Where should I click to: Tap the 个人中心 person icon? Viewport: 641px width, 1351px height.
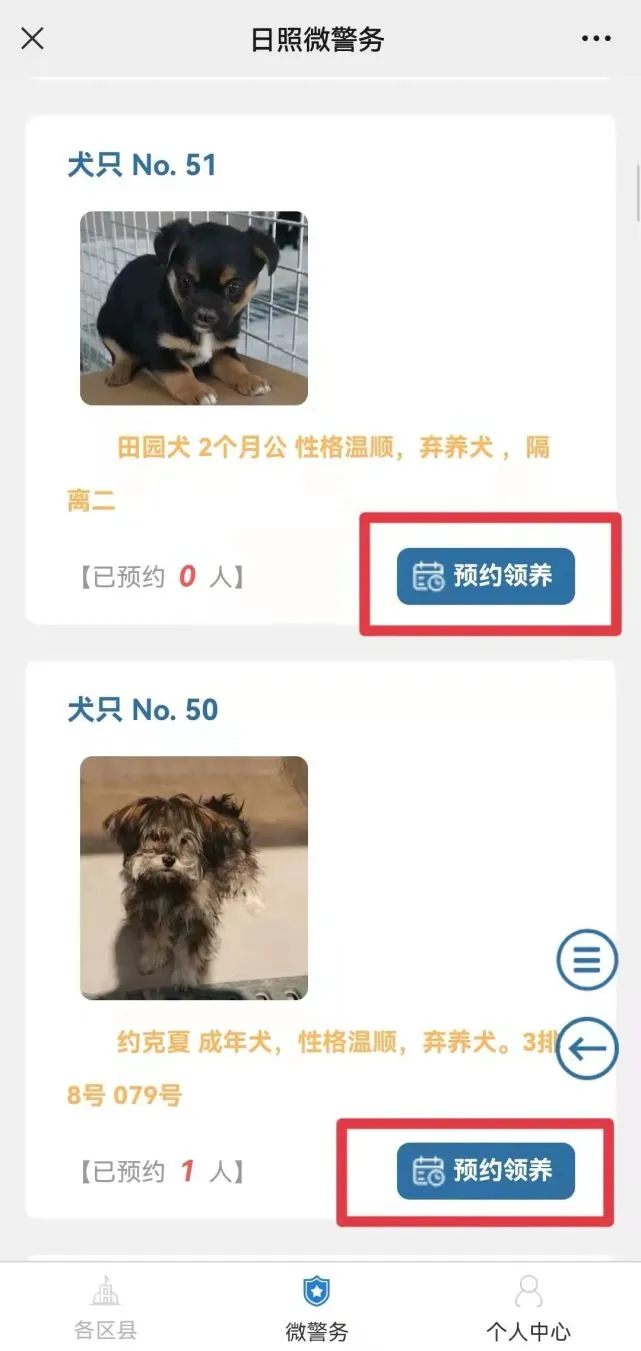[528, 1291]
